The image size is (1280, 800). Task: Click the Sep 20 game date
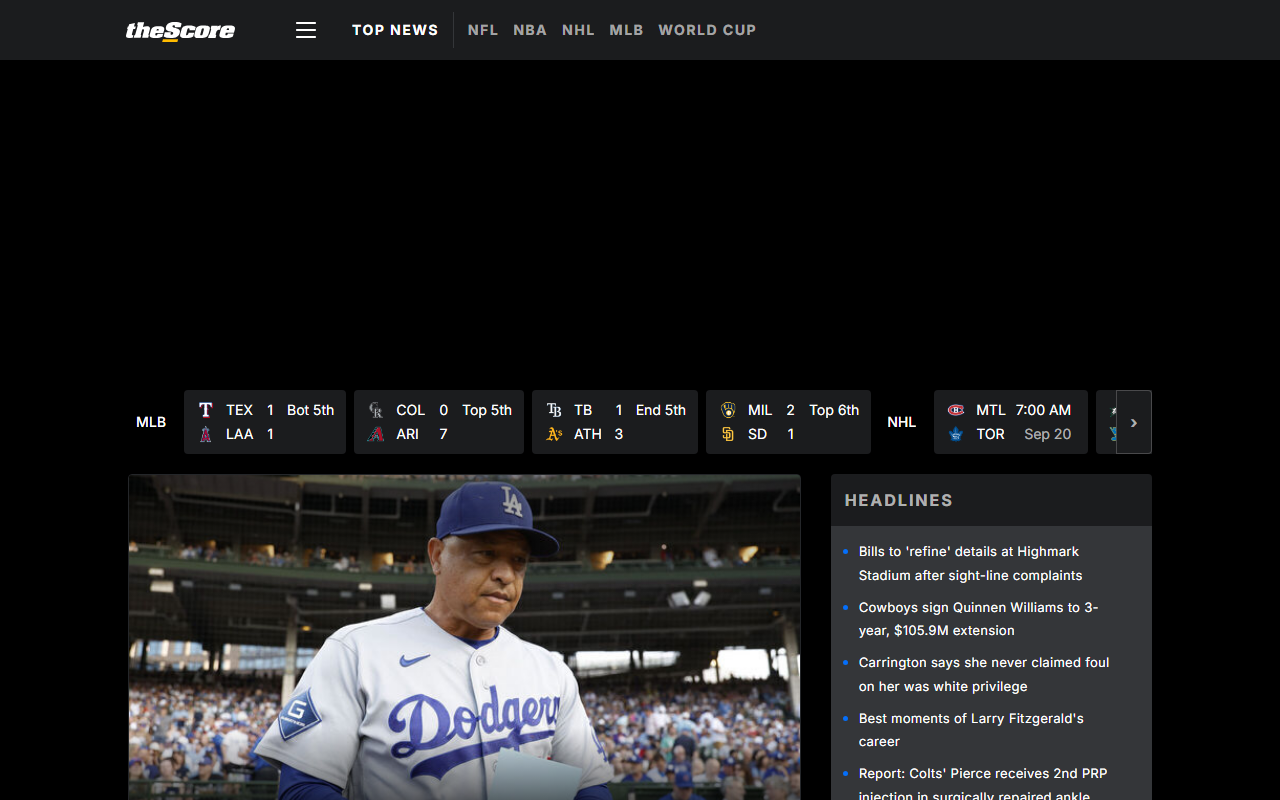tap(1047, 434)
